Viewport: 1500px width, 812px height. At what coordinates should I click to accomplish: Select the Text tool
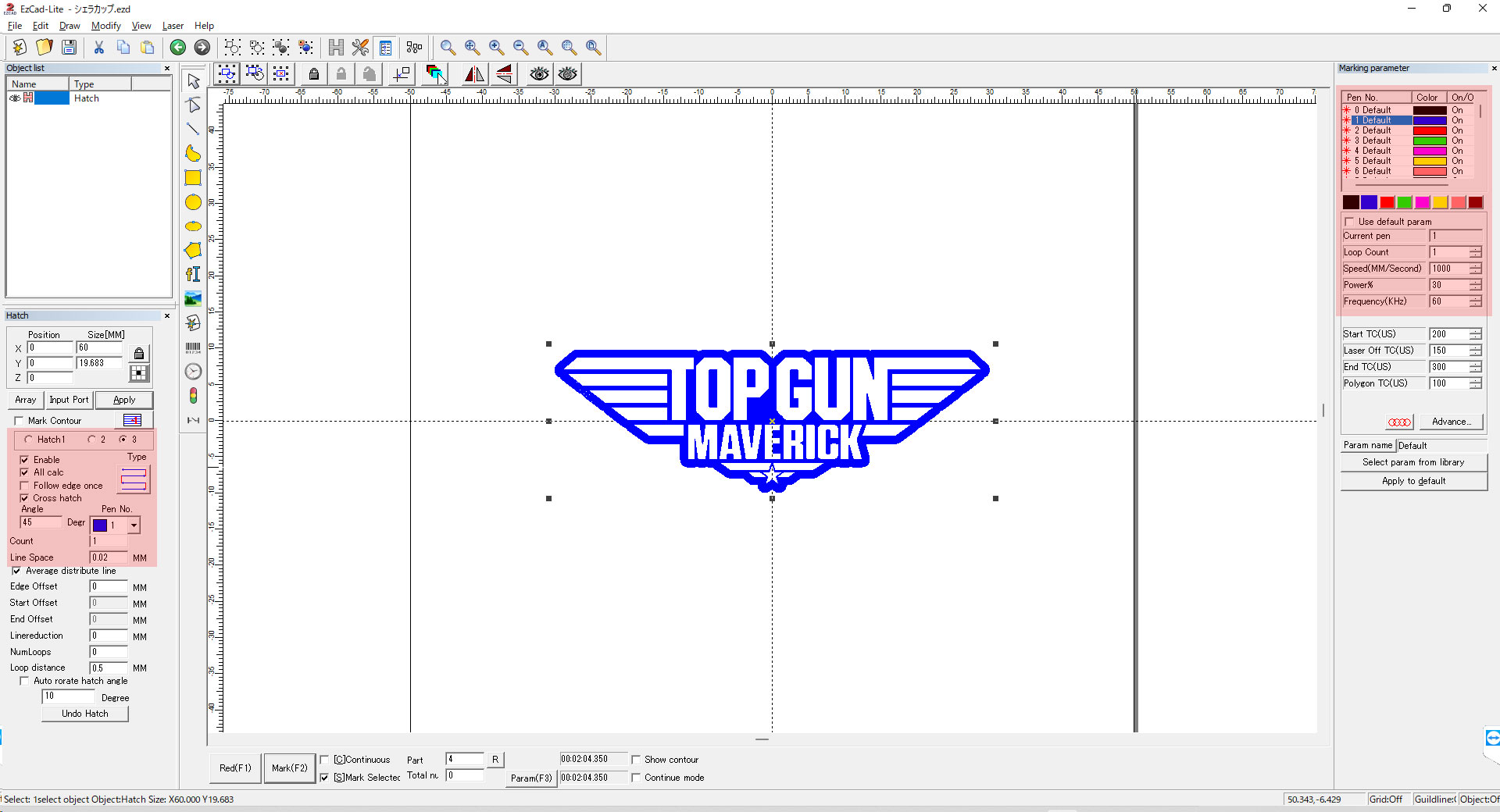coord(193,275)
